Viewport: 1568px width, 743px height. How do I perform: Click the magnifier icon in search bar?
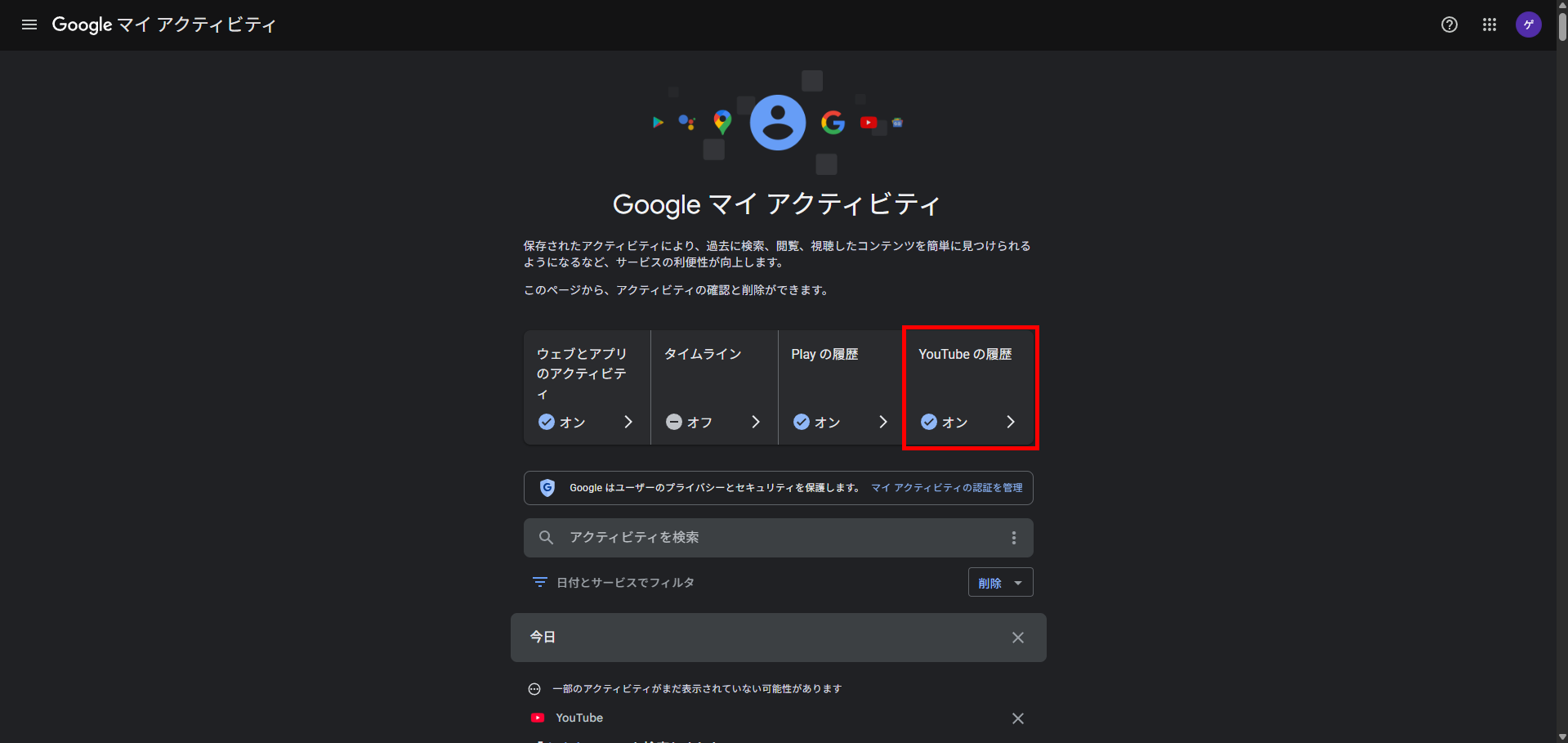tap(547, 538)
